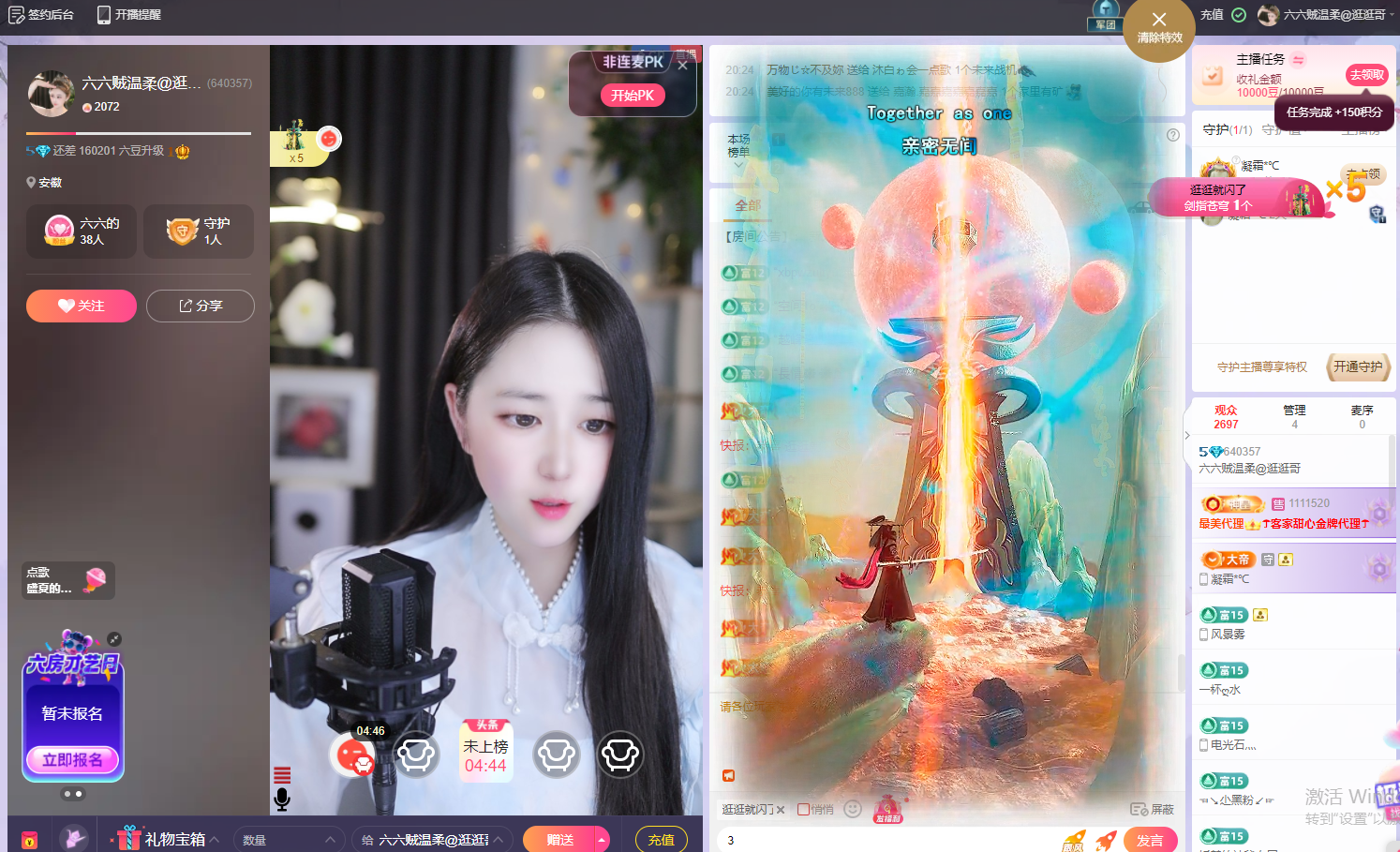
Task: Click the 关注 follow button
Action: tap(82, 306)
